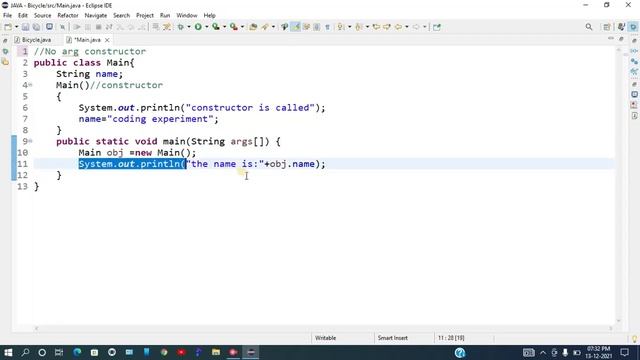This screenshot has width=640, height=360.
Task: Toggle Mark Occurrences highlighter button
Action: point(296,27)
